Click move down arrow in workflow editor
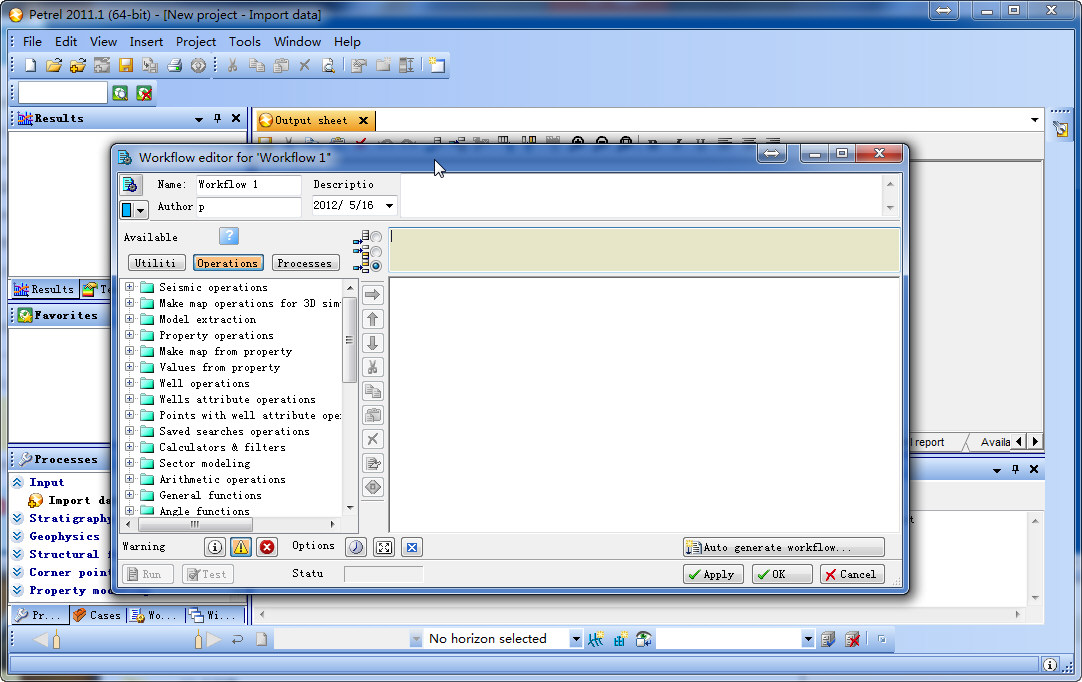The width and height of the screenshot is (1082, 682). [x=373, y=343]
